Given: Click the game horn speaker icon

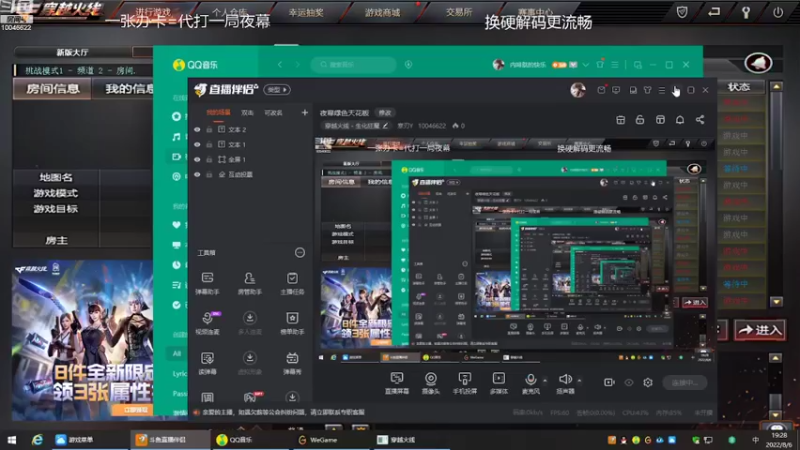Looking at the screenshot, I should pyautogui.click(x=758, y=63).
